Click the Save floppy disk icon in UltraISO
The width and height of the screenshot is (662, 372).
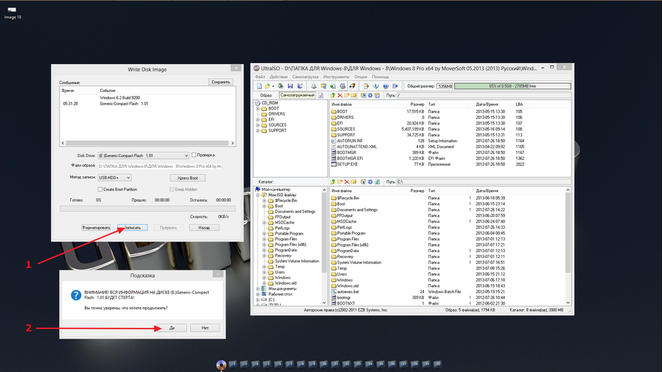click(x=290, y=86)
